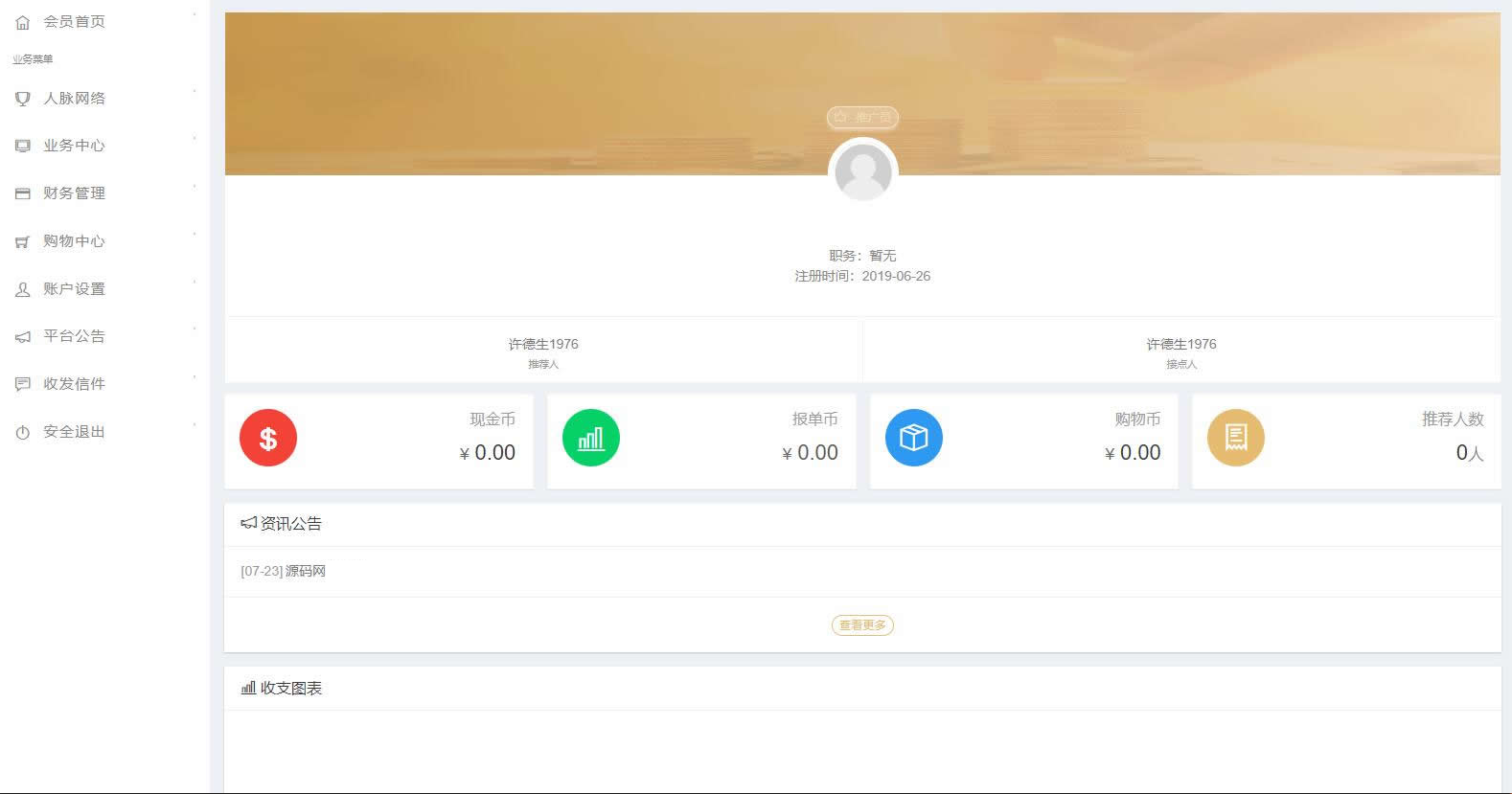
Task: Expand the arrow on 会员首页 row
Action: (195, 14)
